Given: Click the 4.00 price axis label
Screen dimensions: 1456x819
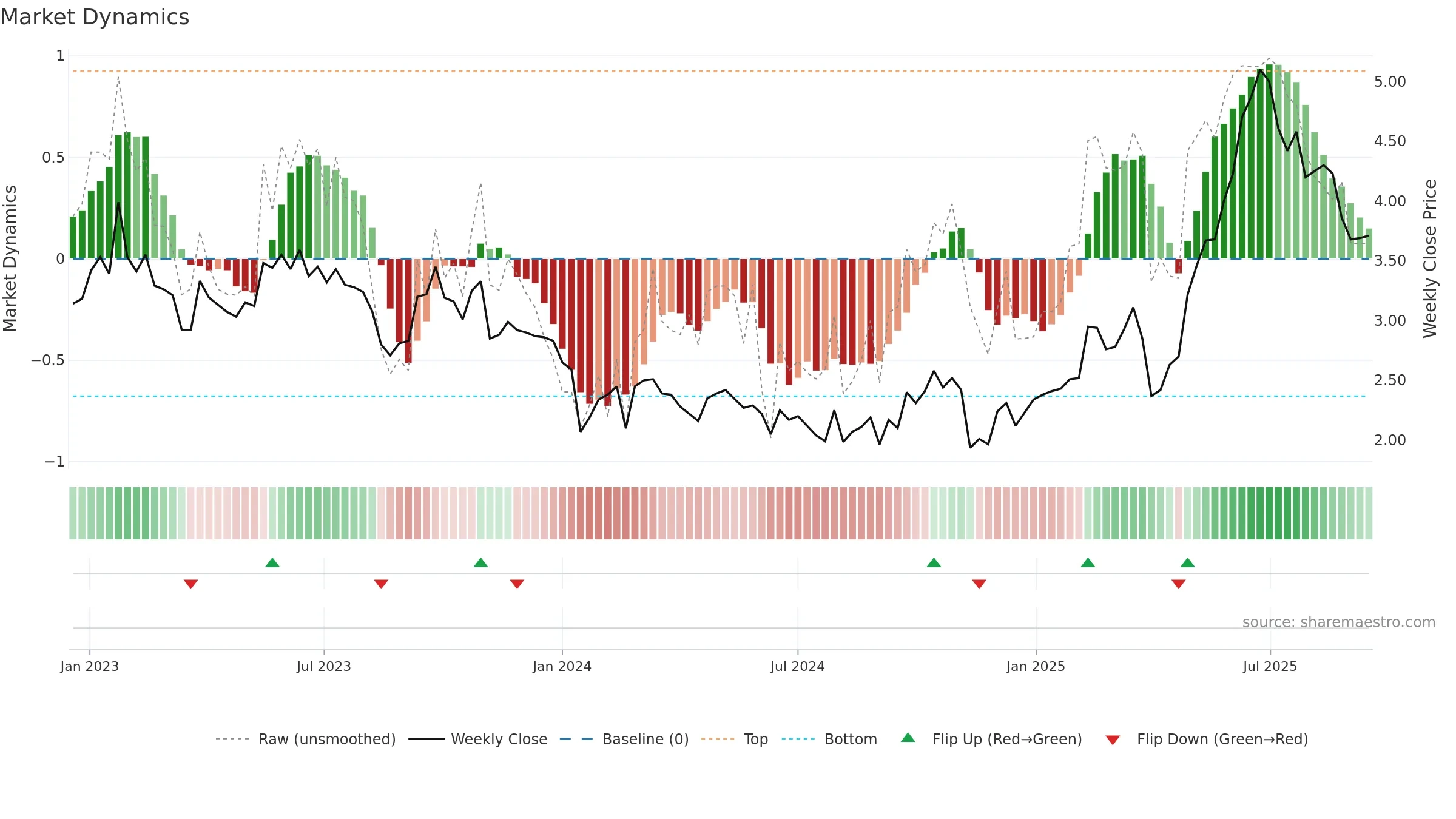Looking at the screenshot, I should (x=1390, y=201).
